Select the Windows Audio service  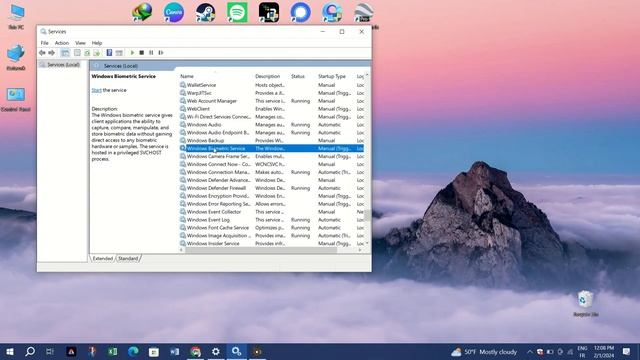tap(271, 124)
